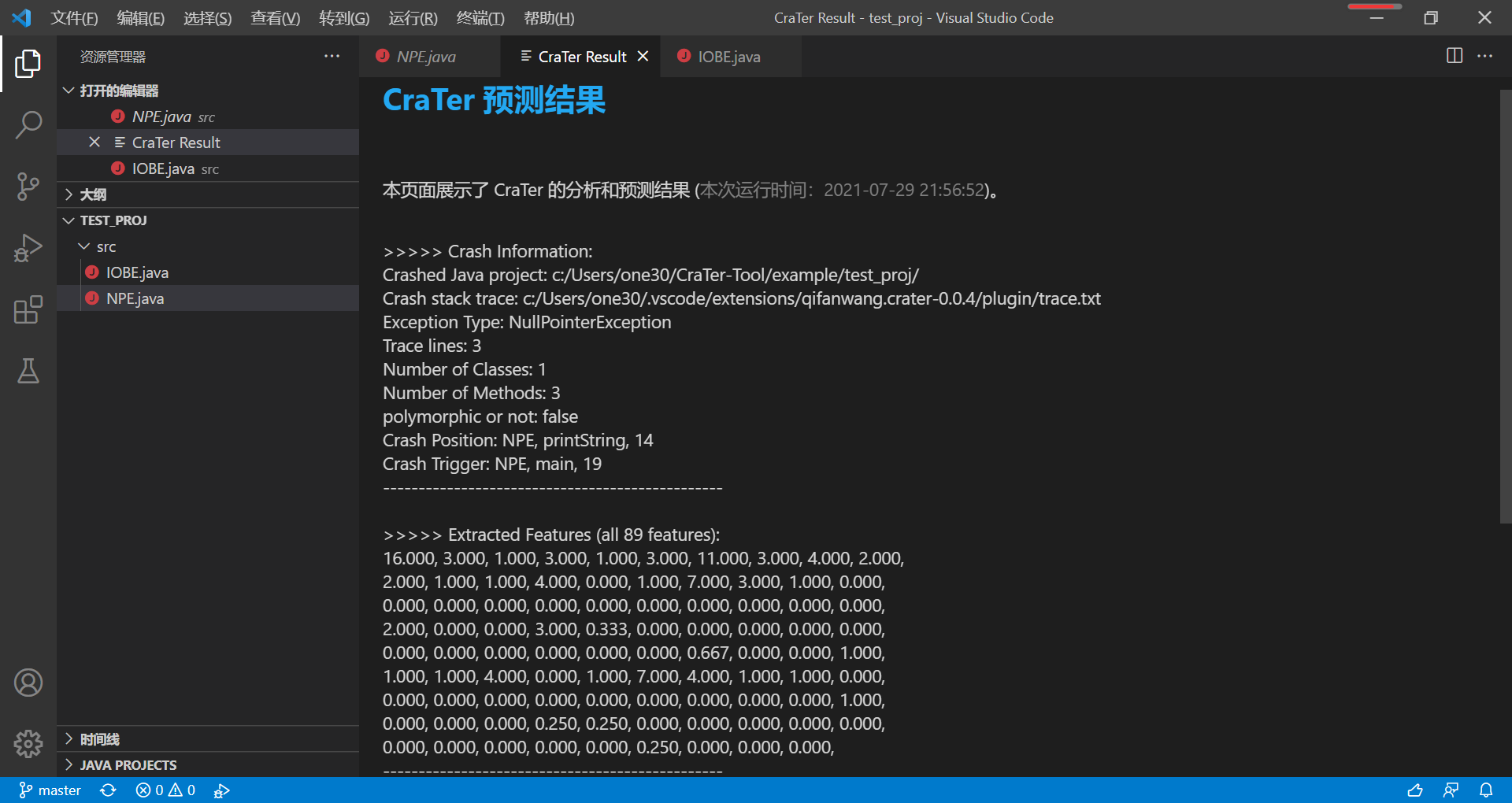Click the master branch indicator
Screen dimensions: 1512x803
[50, 790]
